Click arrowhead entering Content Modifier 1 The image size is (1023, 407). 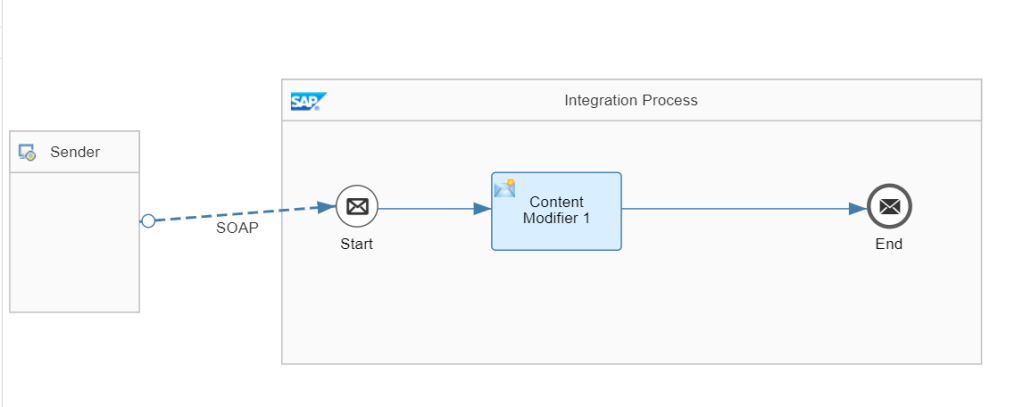point(482,209)
